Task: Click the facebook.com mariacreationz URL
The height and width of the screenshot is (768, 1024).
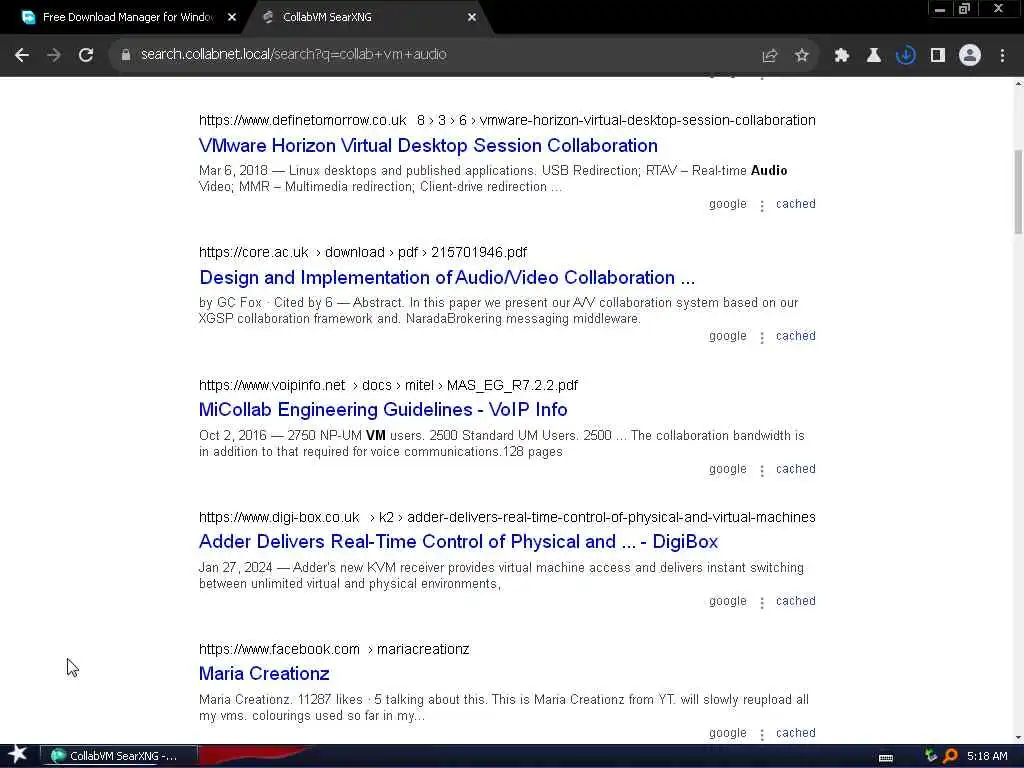Action: point(334,649)
